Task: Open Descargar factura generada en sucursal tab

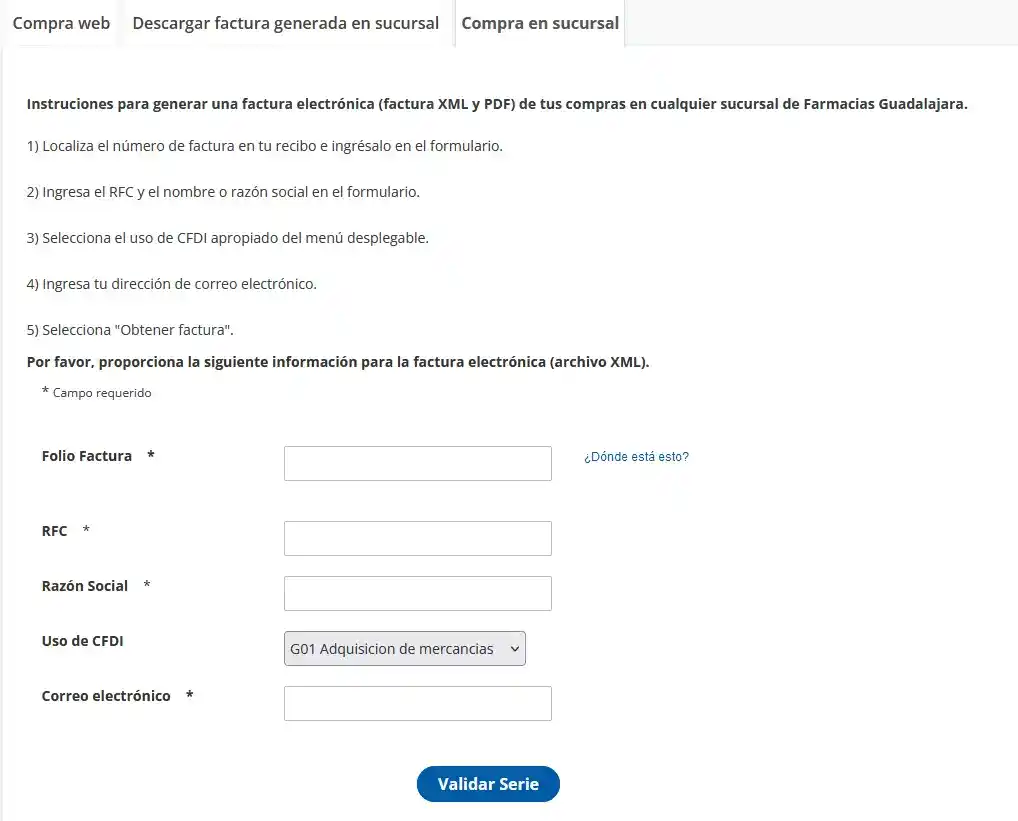Action: [x=286, y=23]
